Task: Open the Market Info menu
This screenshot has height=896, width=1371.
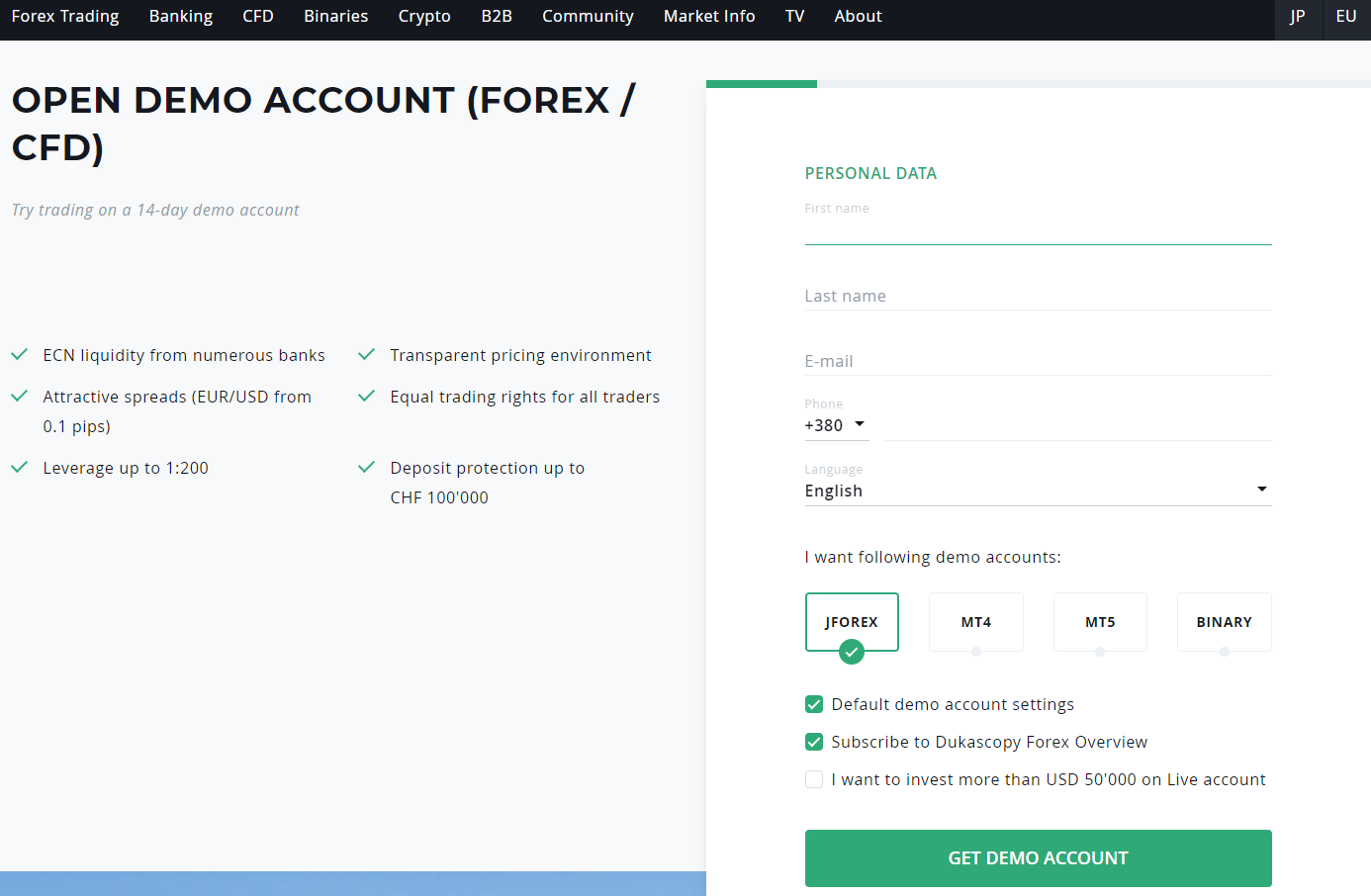Action: [x=709, y=17]
